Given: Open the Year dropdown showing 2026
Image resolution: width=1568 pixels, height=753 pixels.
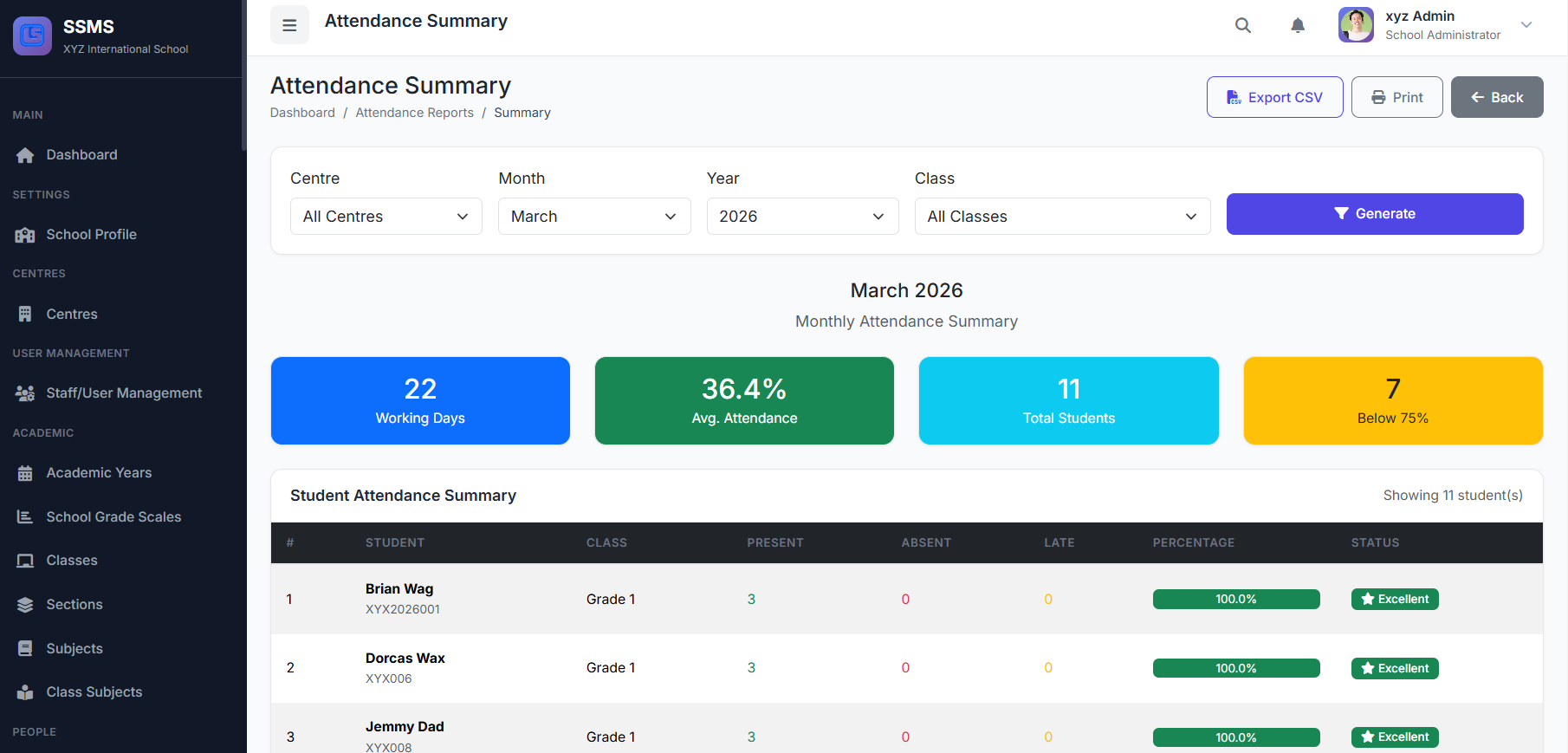Looking at the screenshot, I should 801,217.
